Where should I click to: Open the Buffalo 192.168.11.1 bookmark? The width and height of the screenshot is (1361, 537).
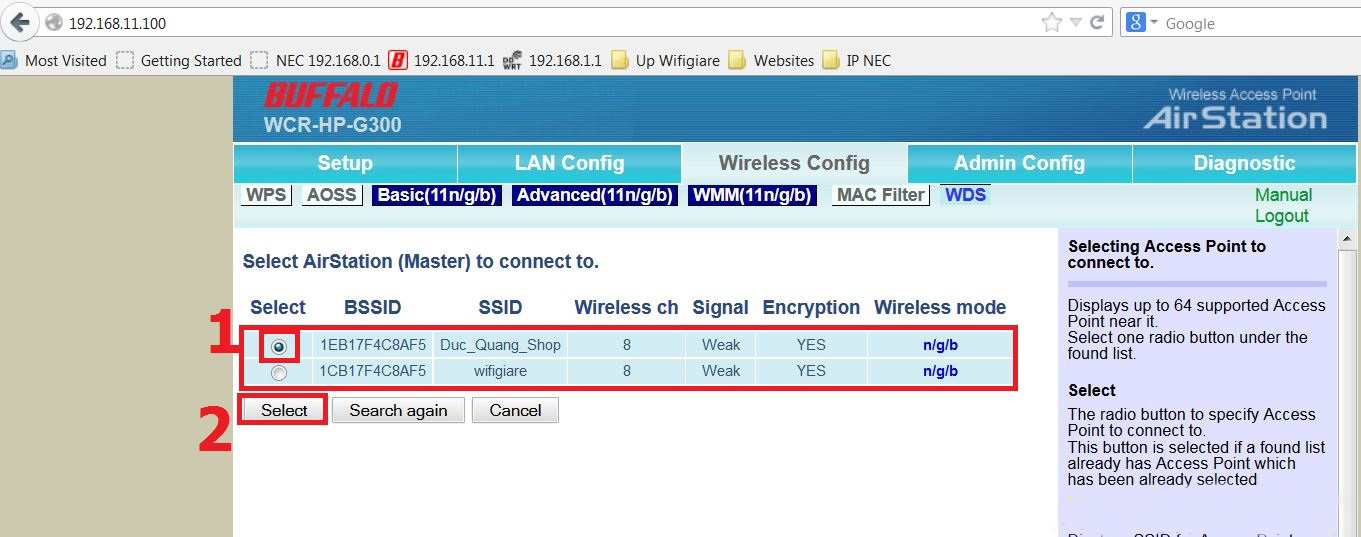click(x=442, y=60)
